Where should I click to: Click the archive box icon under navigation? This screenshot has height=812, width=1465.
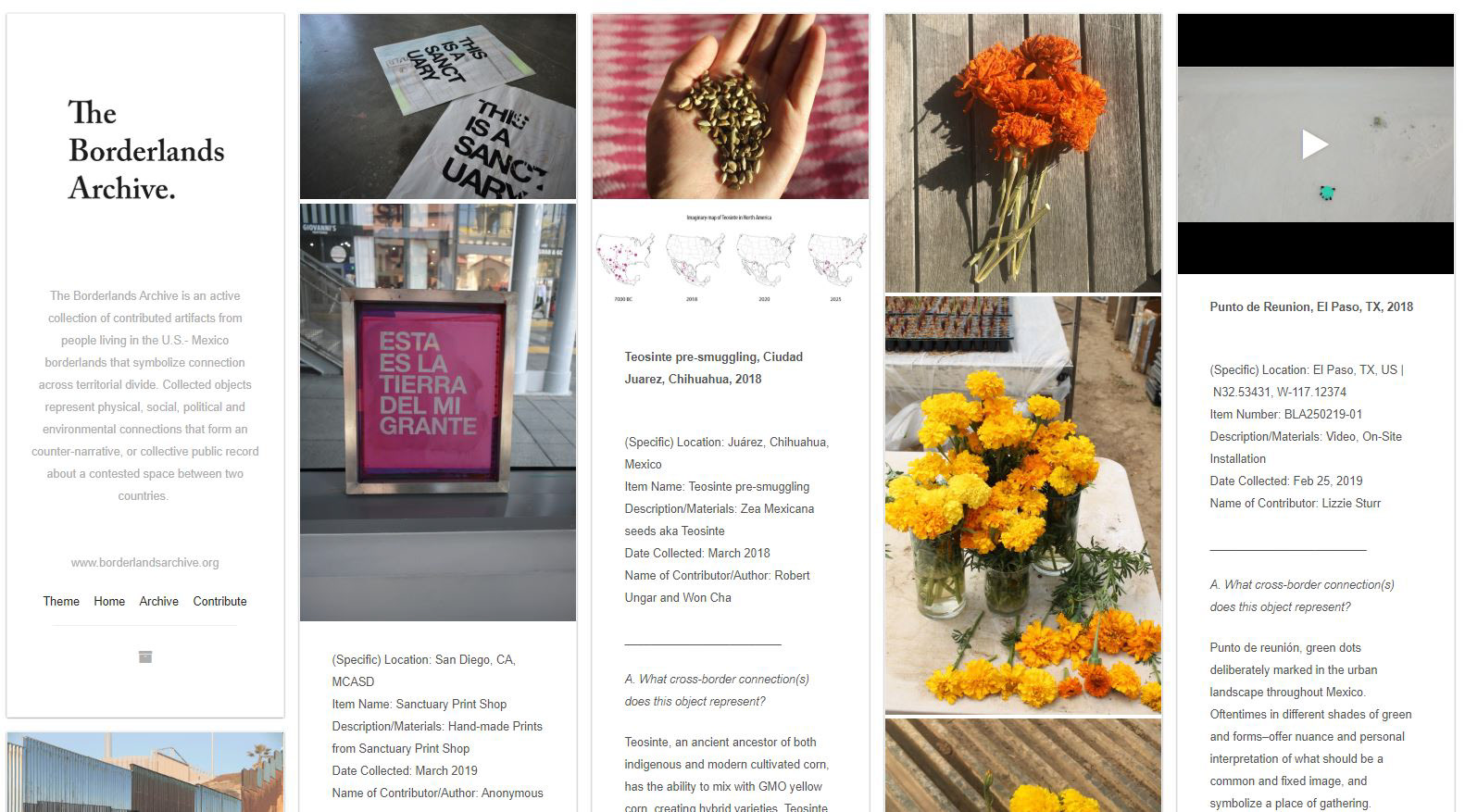click(145, 657)
